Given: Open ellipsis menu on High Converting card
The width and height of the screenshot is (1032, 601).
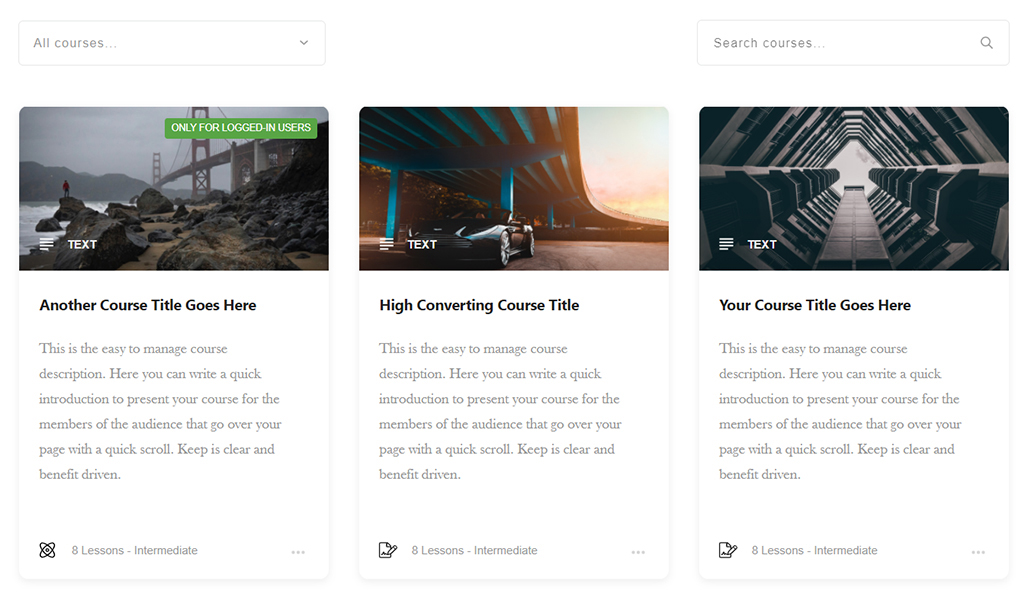Looking at the screenshot, I should click(x=638, y=552).
